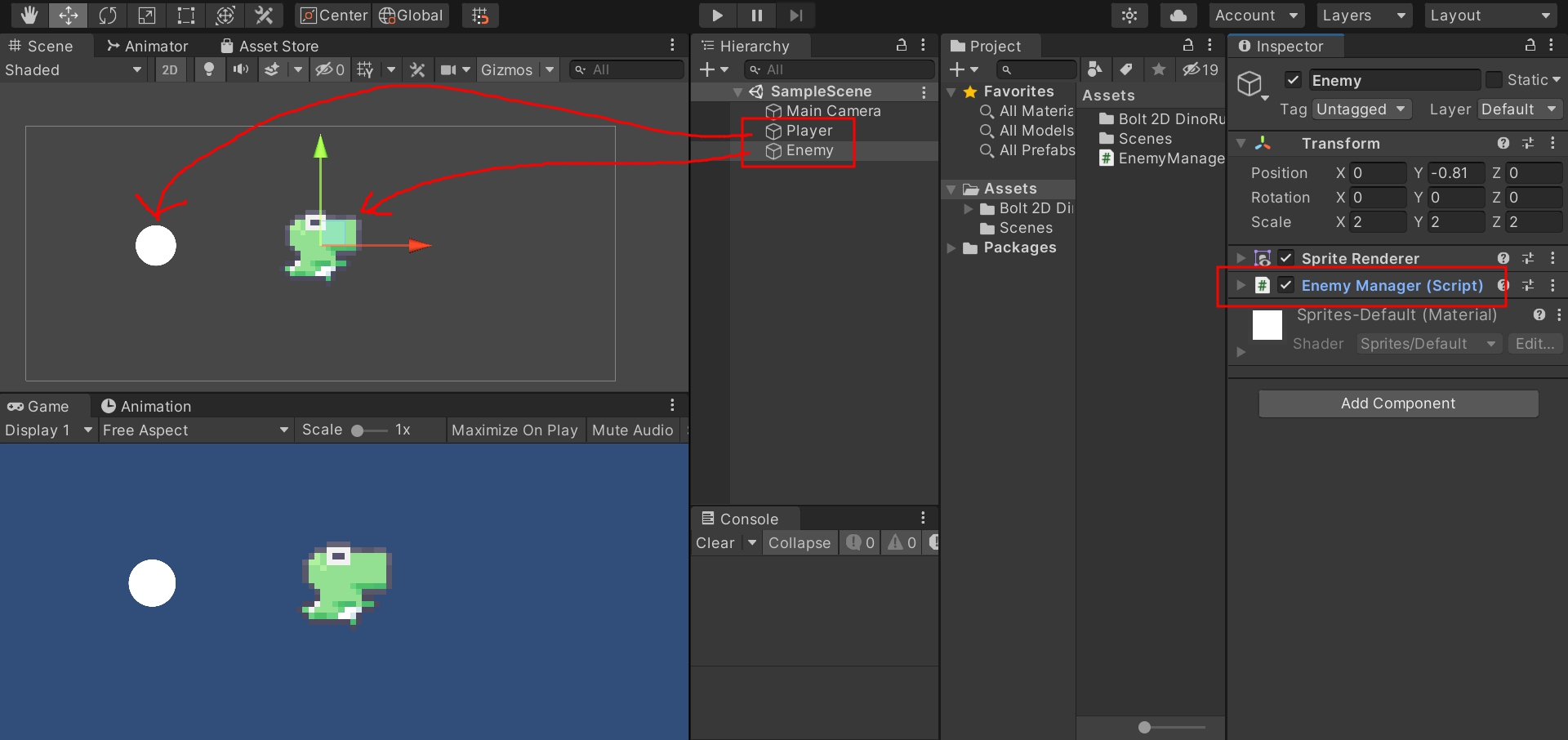This screenshot has width=1568, height=740.
Task: Toggle Center pivot mode
Action: coord(334,15)
